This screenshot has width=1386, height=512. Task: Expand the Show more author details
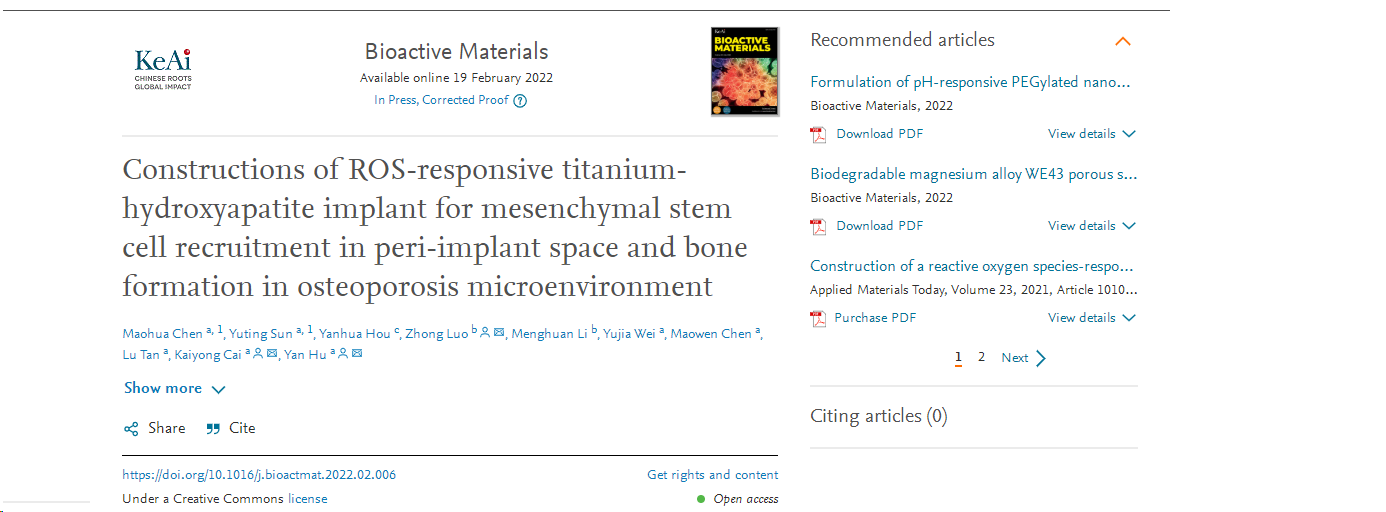tap(175, 389)
